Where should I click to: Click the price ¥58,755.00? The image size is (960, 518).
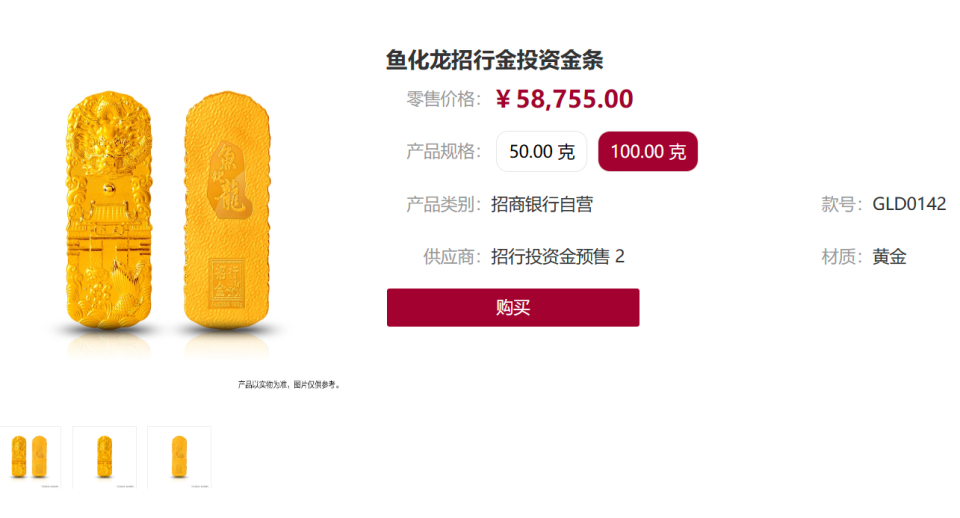point(564,99)
